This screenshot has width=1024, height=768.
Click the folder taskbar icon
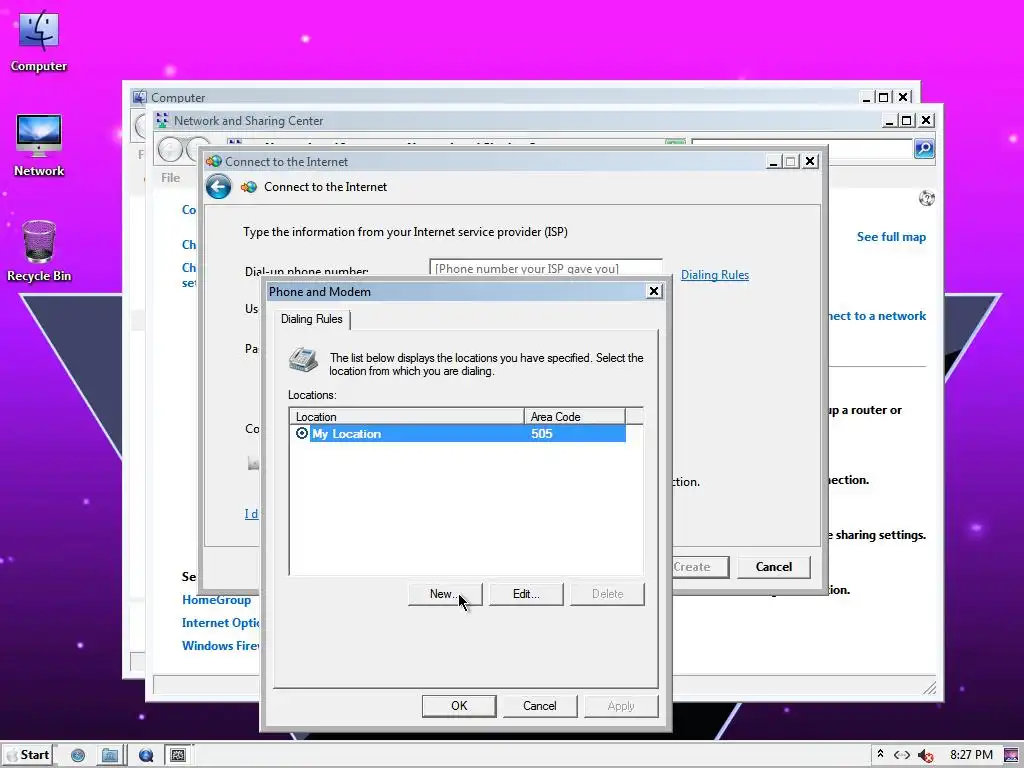pos(110,756)
